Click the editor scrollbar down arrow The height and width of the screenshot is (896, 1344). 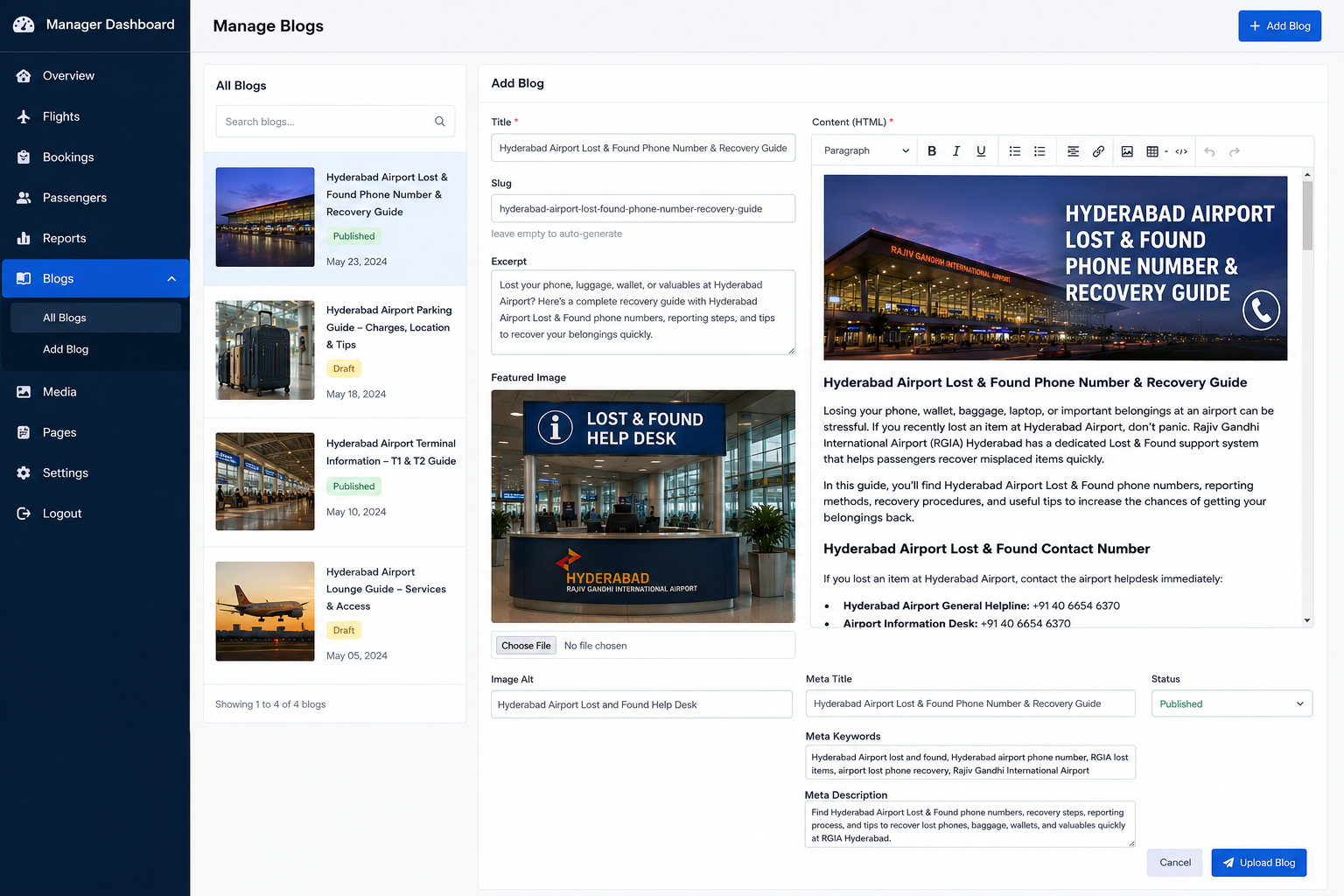click(x=1307, y=620)
